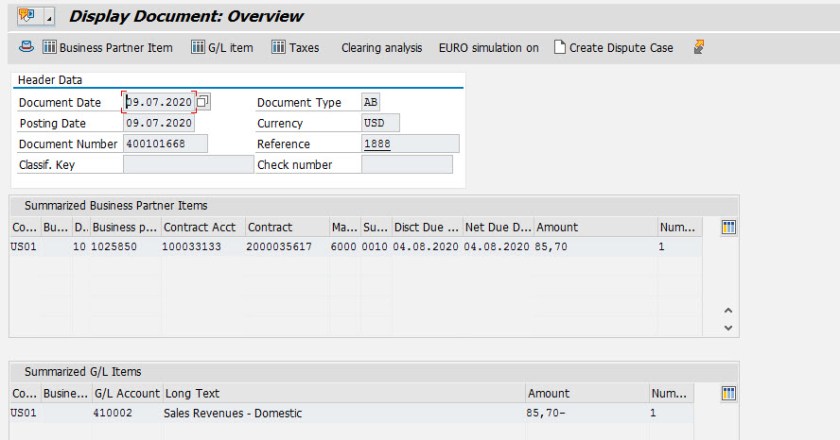This screenshot has width=840, height=440.
Task: Click the orange arrow icon in the toolbar
Action: [699, 47]
